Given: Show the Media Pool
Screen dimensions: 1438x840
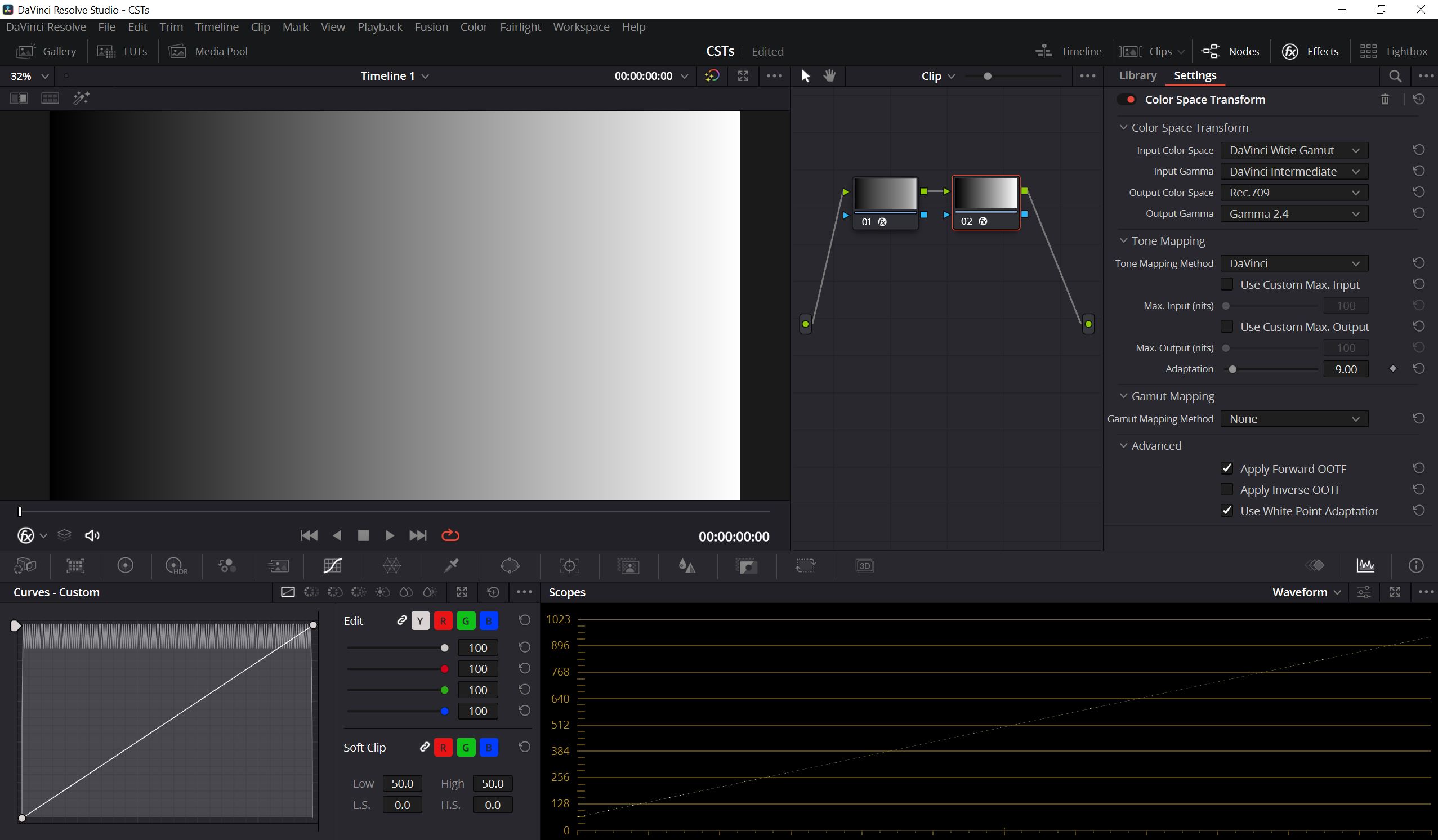Looking at the screenshot, I should 208,51.
